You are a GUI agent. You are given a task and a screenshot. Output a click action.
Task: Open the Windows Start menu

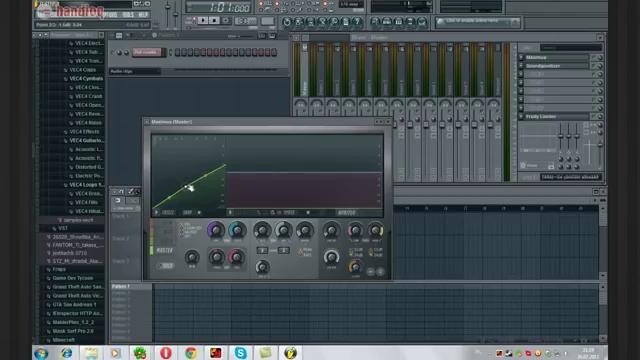coord(41,353)
